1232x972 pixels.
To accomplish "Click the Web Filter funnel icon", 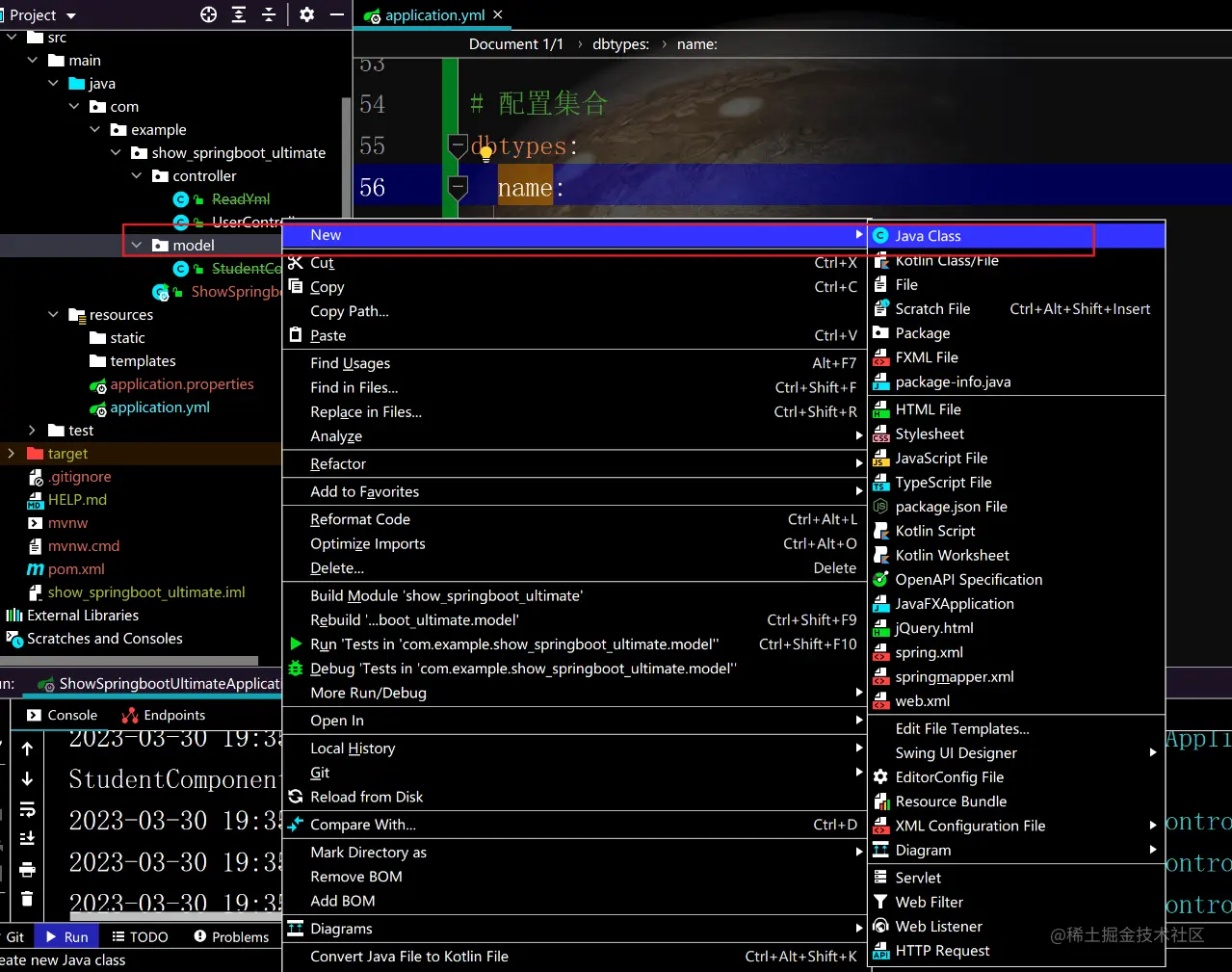I will pyautogui.click(x=880, y=902).
